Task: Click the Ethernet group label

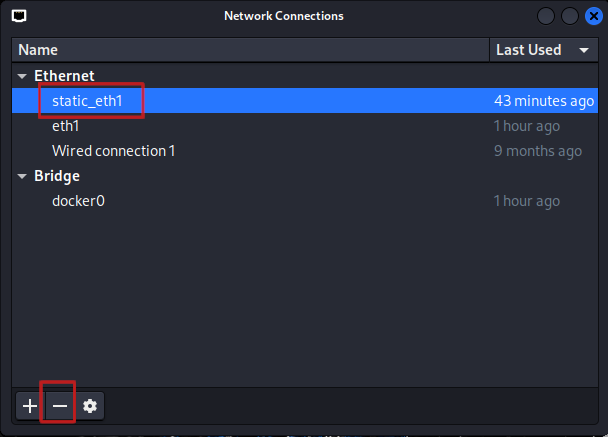Action: 64,76
